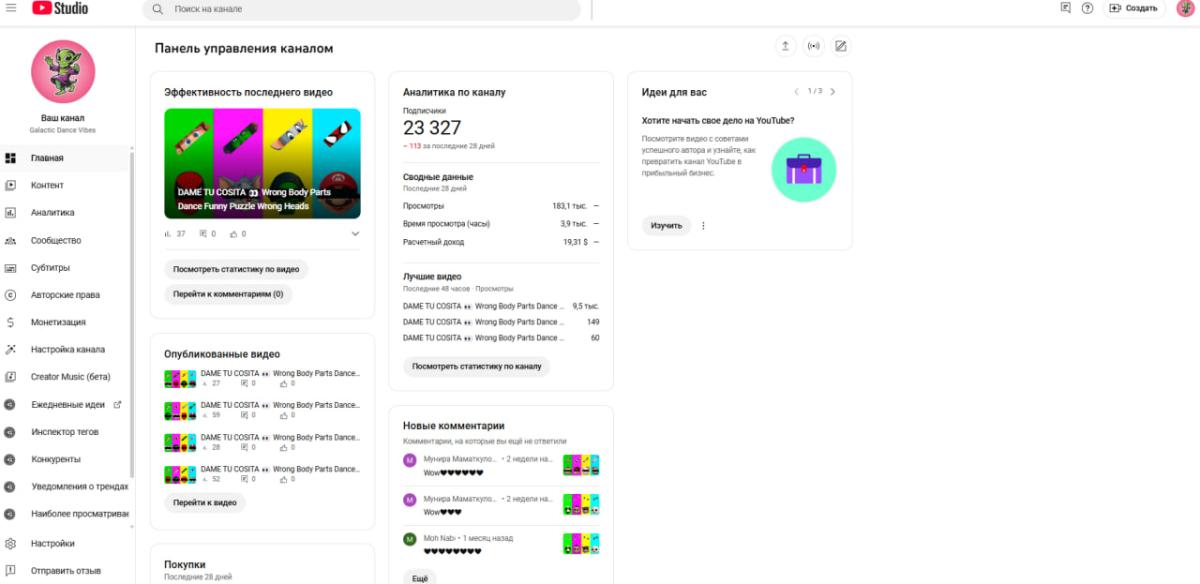This screenshot has height=584, width=1200.
Task: Click the search field Поиск на канале
Action: coord(362,9)
